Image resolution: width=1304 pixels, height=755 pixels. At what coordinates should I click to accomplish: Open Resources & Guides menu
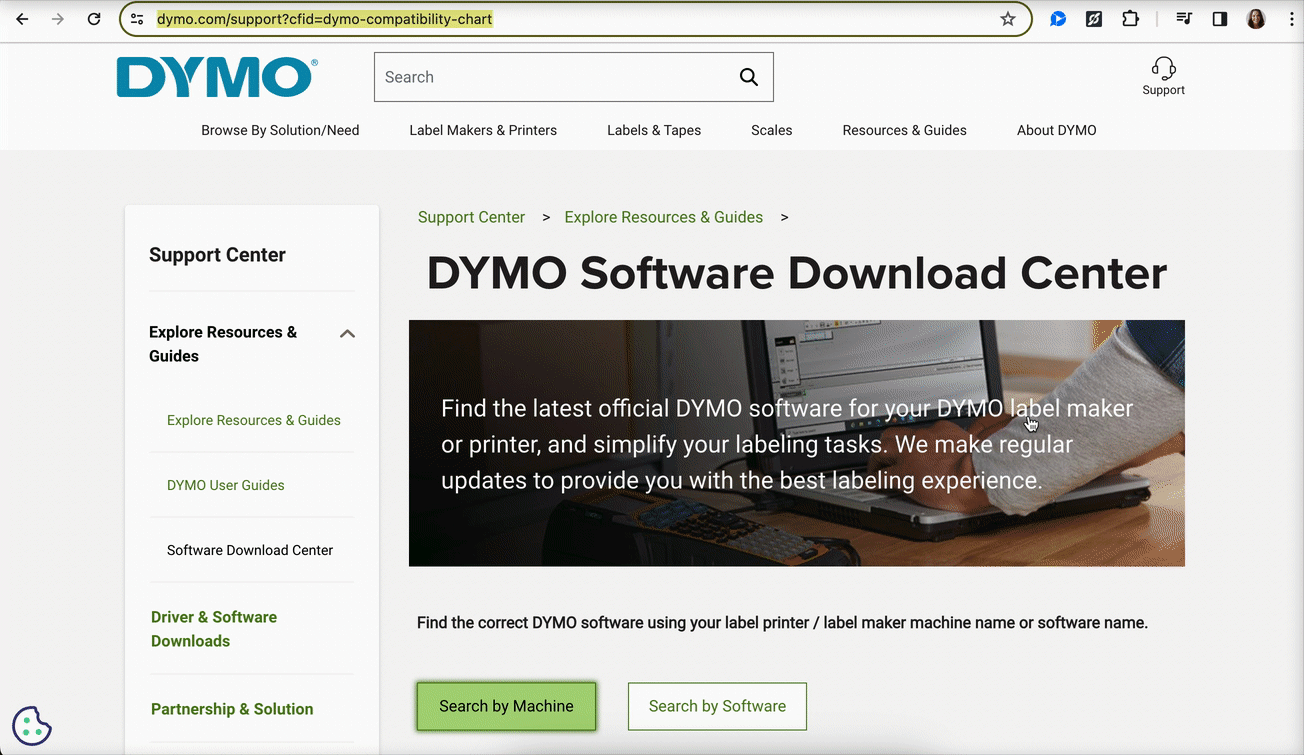click(x=904, y=130)
